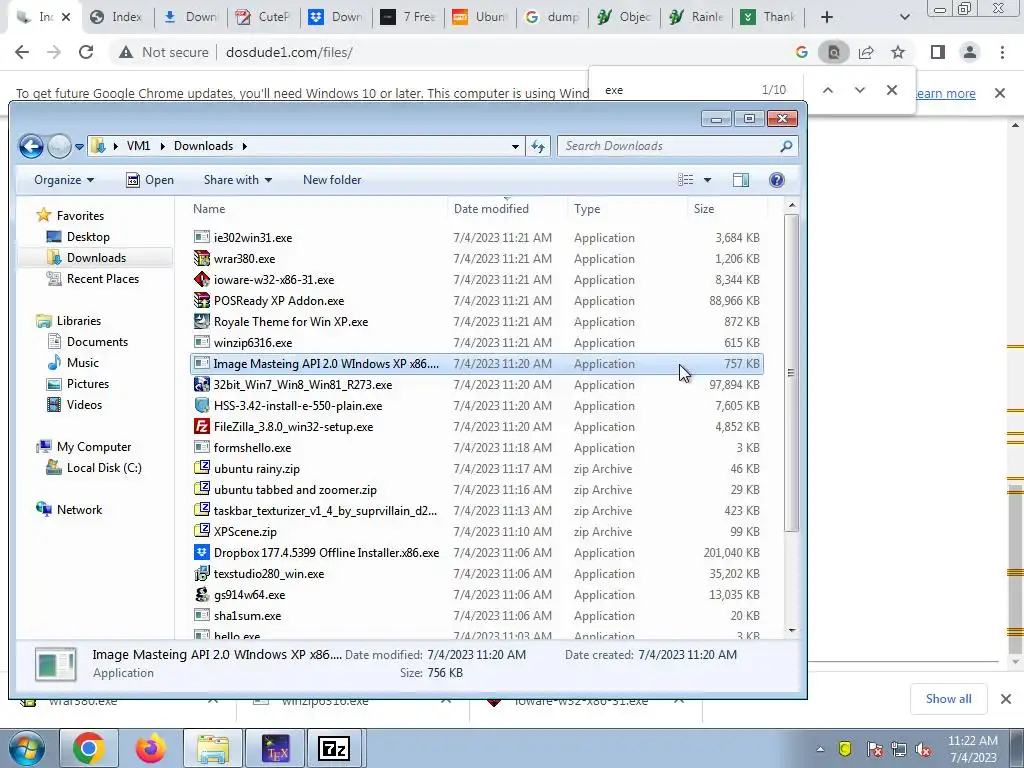This screenshot has width=1024, height=768.
Task: Select the HSS-3.42-install-e-550-plain.exe icon
Action: coord(202,406)
